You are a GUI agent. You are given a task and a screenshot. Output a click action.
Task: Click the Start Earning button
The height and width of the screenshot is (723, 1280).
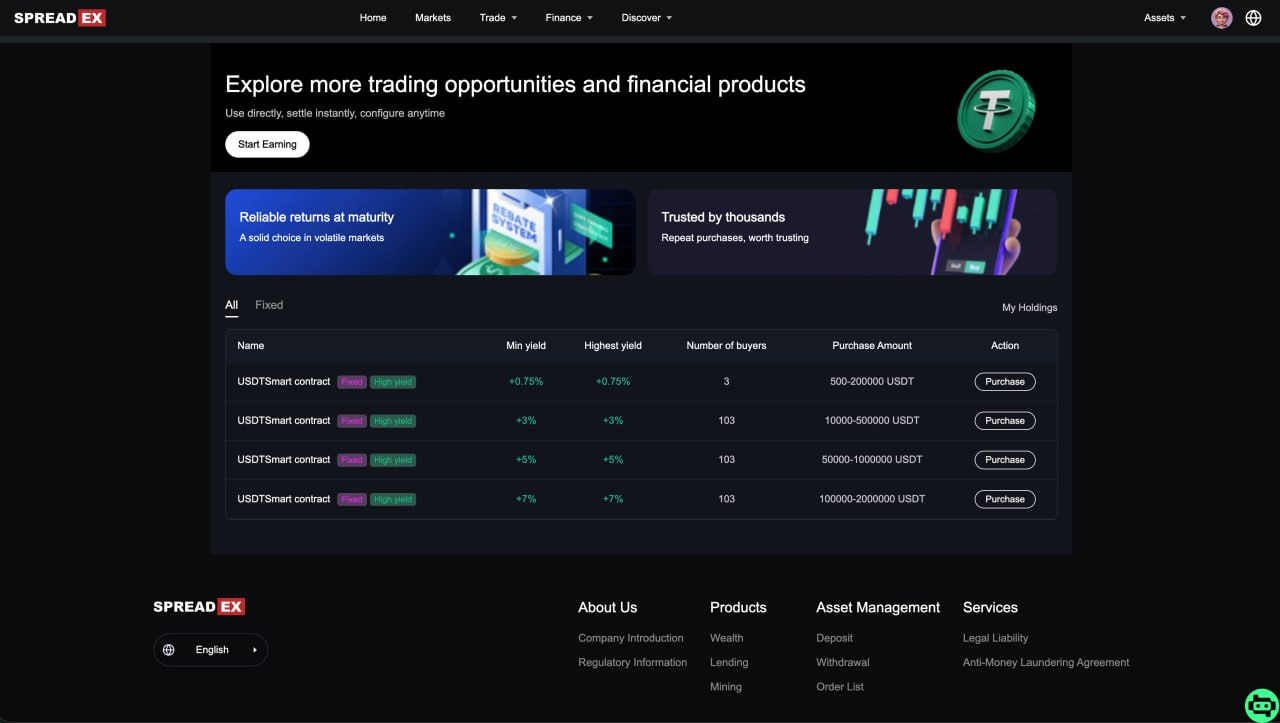(267, 144)
